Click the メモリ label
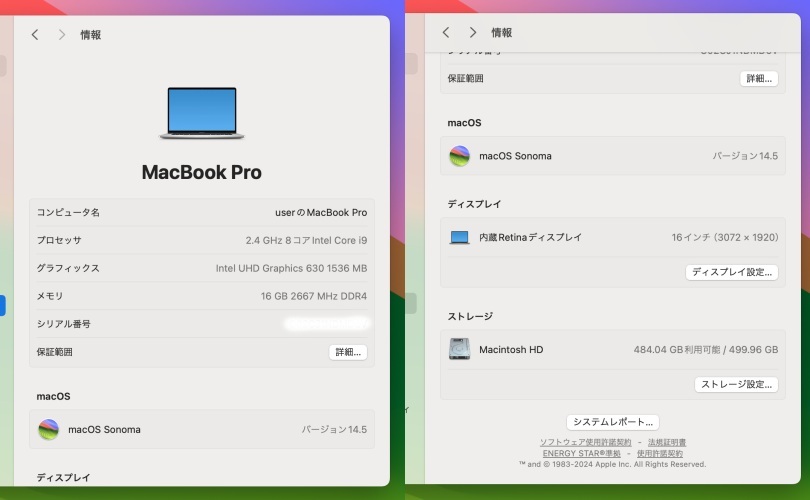810x500 pixels. 50,296
